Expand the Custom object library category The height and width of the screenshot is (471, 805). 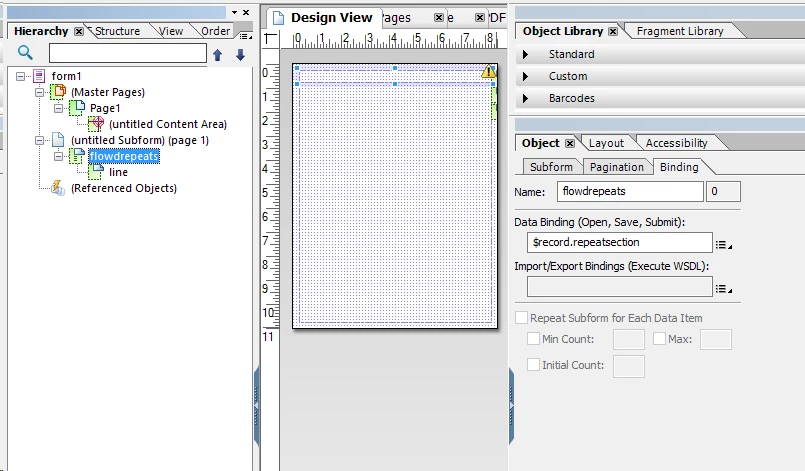[x=525, y=77]
